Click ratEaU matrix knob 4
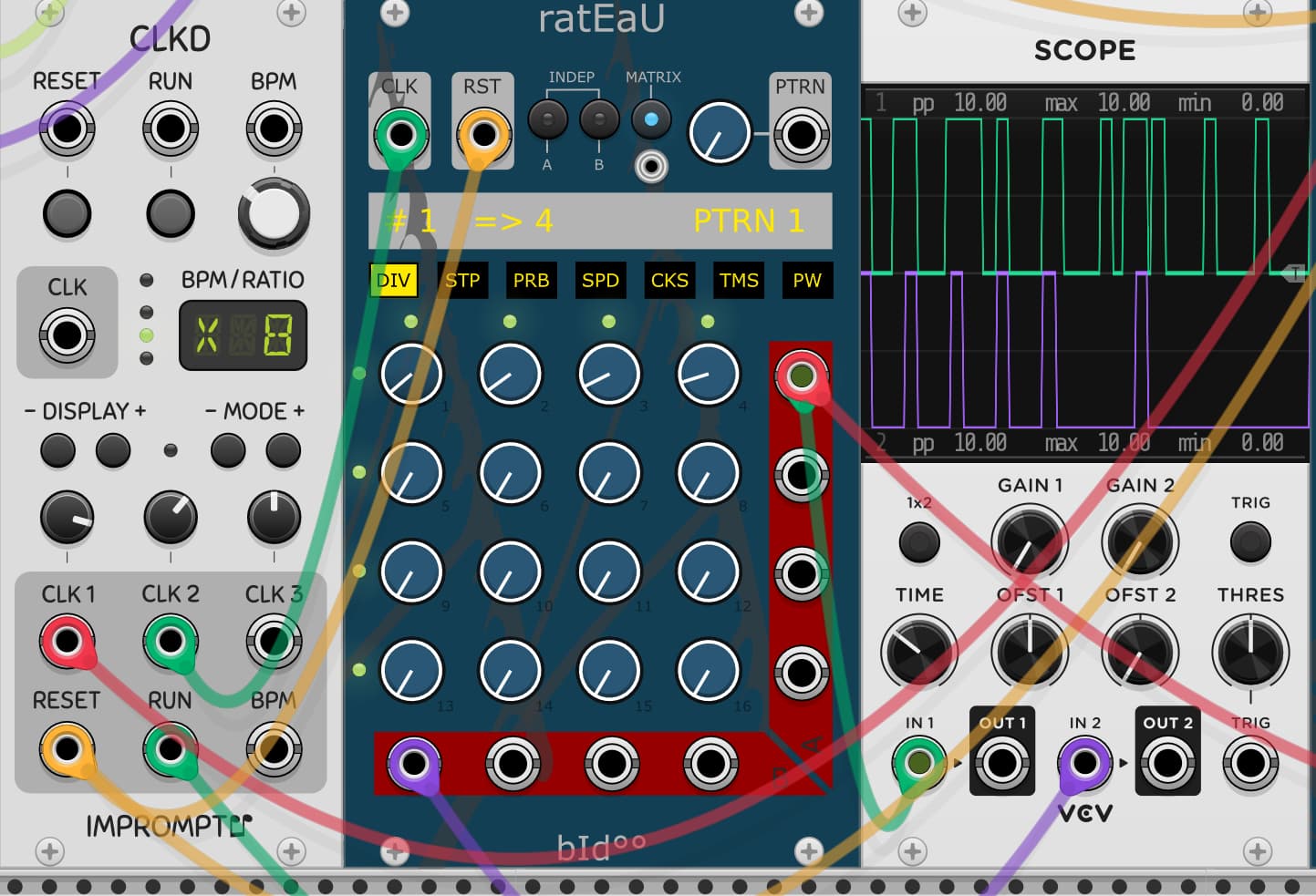 (x=709, y=374)
